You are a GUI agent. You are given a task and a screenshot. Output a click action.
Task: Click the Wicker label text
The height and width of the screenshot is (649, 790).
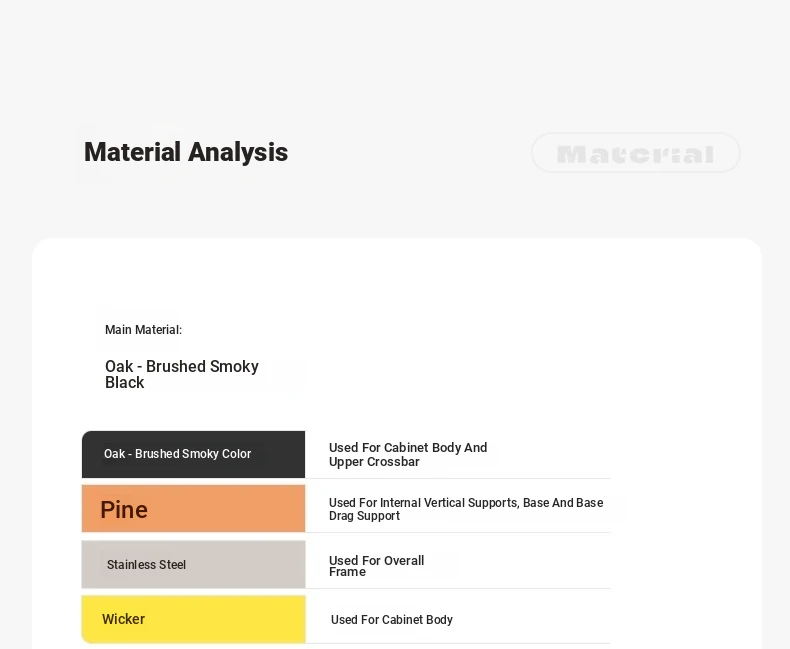123,619
